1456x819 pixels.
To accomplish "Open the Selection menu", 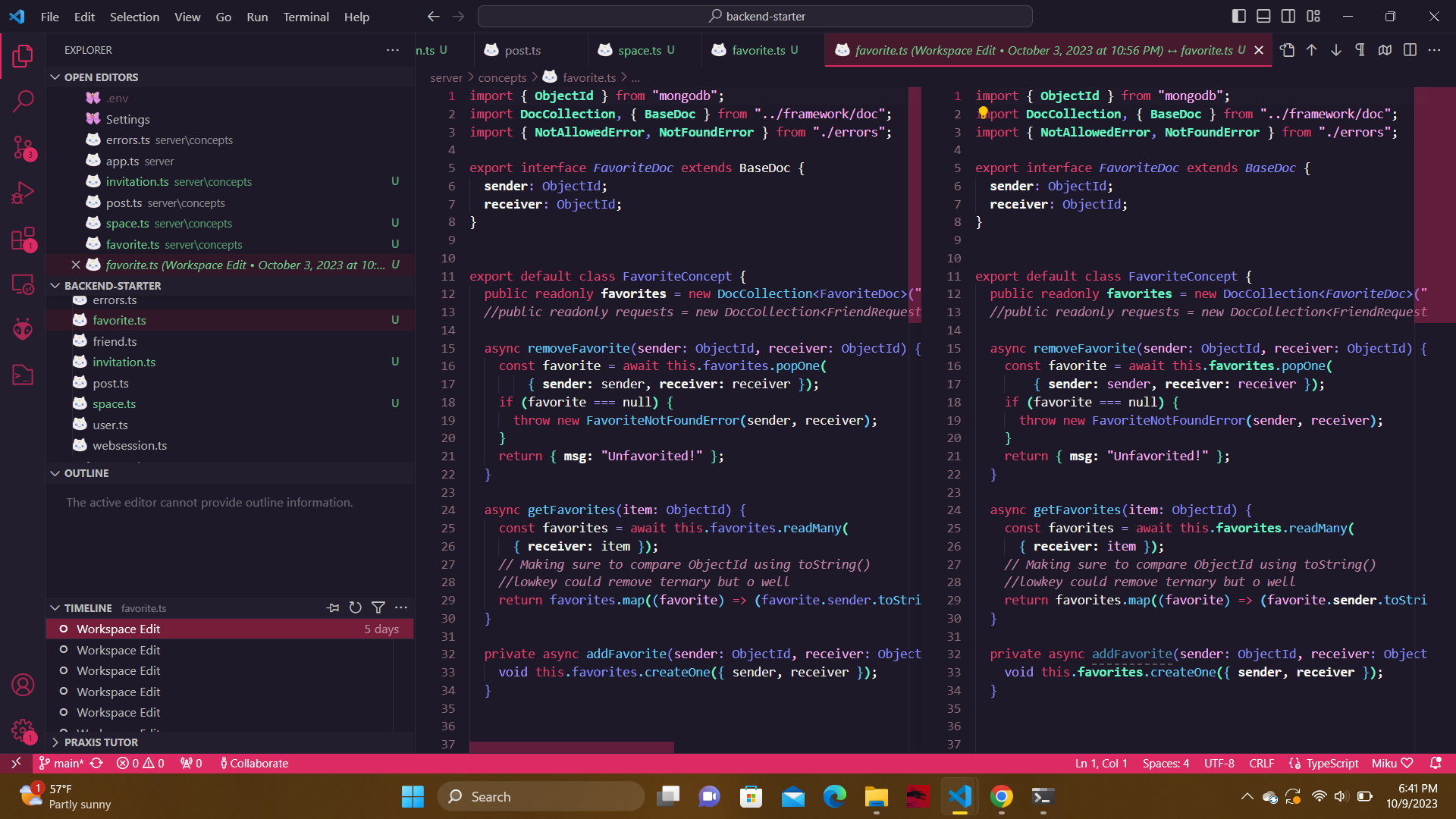I will click(134, 17).
